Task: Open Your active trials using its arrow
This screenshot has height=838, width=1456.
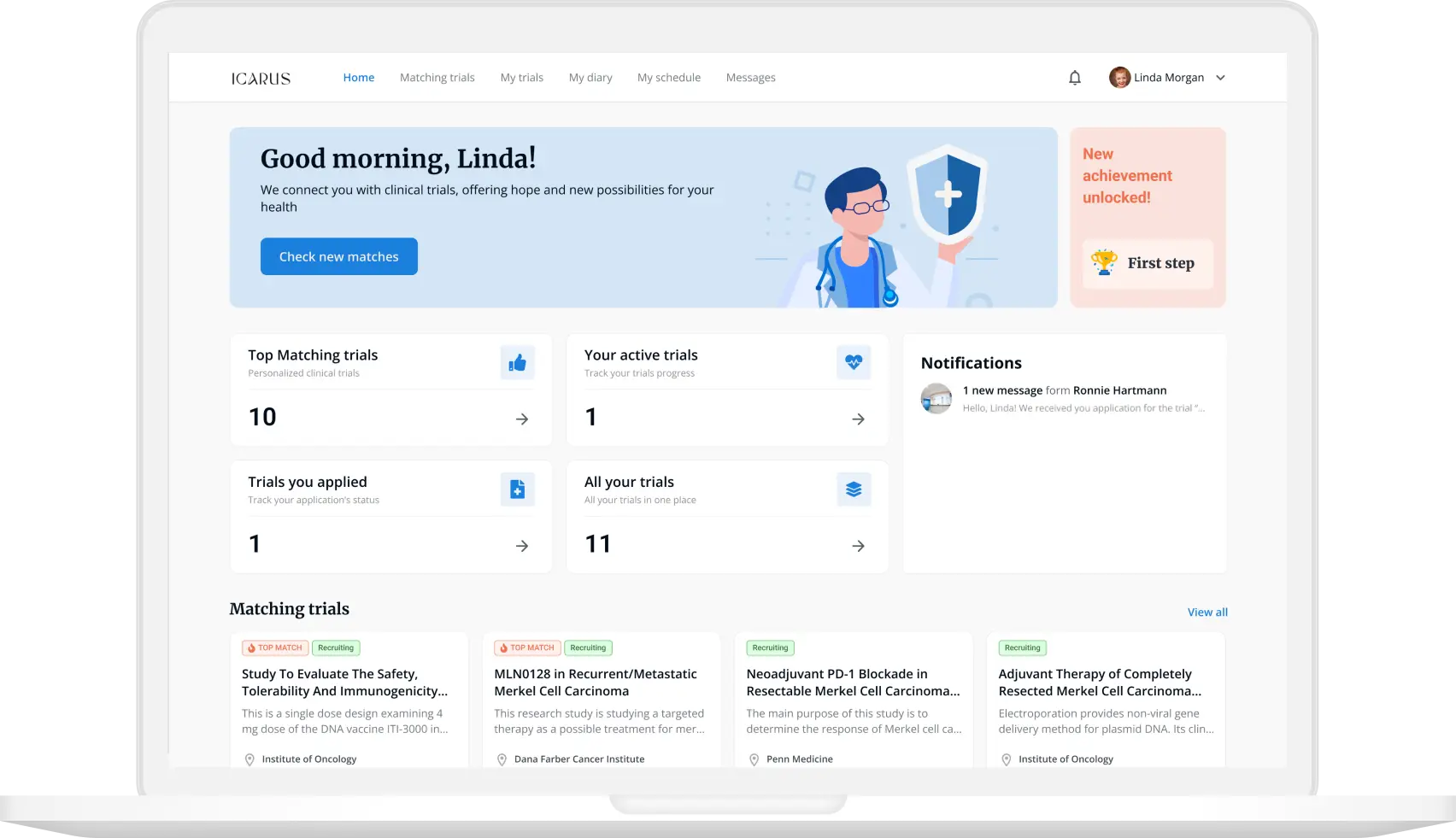Action: pyautogui.click(x=858, y=419)
